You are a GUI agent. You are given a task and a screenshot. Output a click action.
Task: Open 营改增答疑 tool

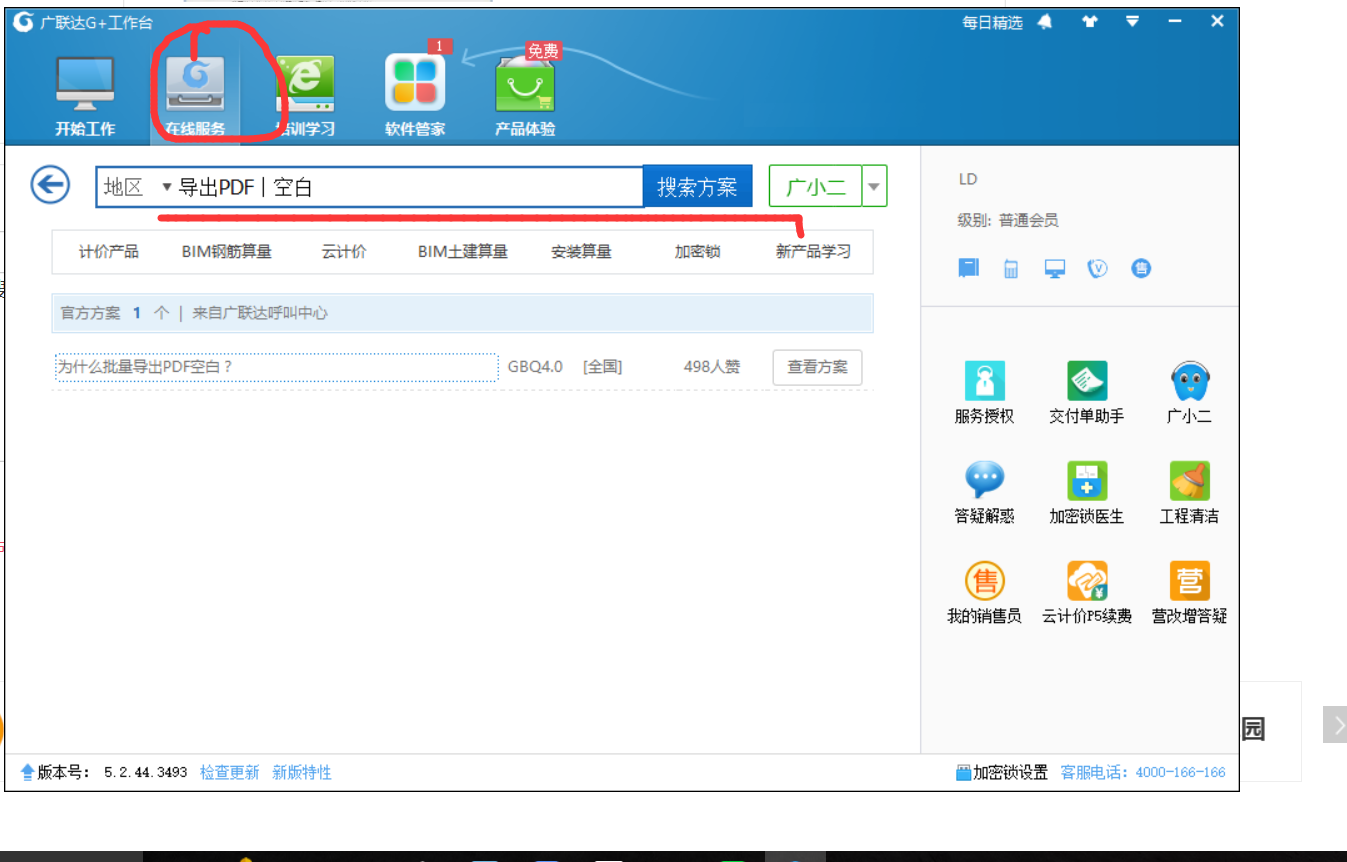coord(1190,592)
